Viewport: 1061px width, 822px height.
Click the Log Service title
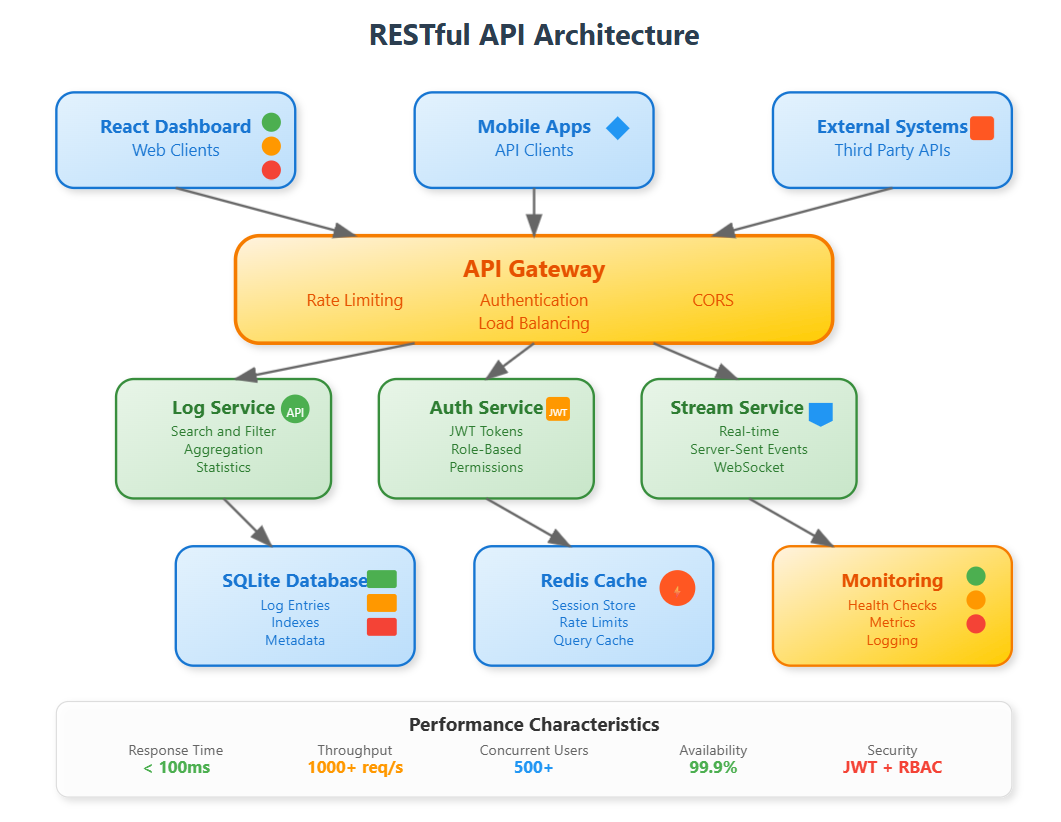click(x=223, y=407)
